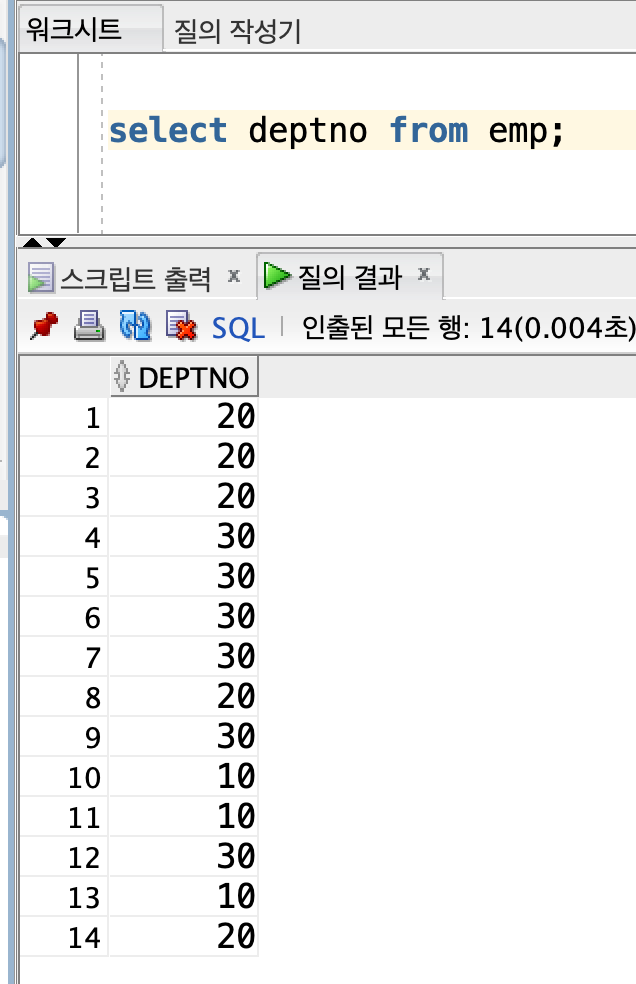The width and height of the screenshot is (636, 984).
Task: Close the 스크립트 출력 tab
Action: pos(234,275)
